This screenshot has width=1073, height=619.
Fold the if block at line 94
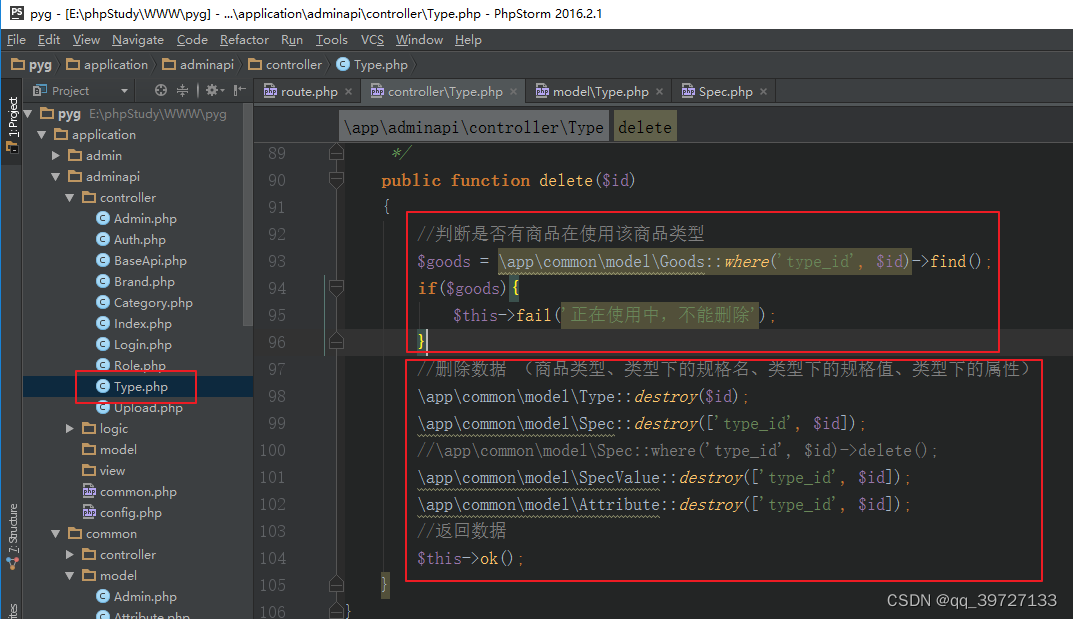coord(336,288)
